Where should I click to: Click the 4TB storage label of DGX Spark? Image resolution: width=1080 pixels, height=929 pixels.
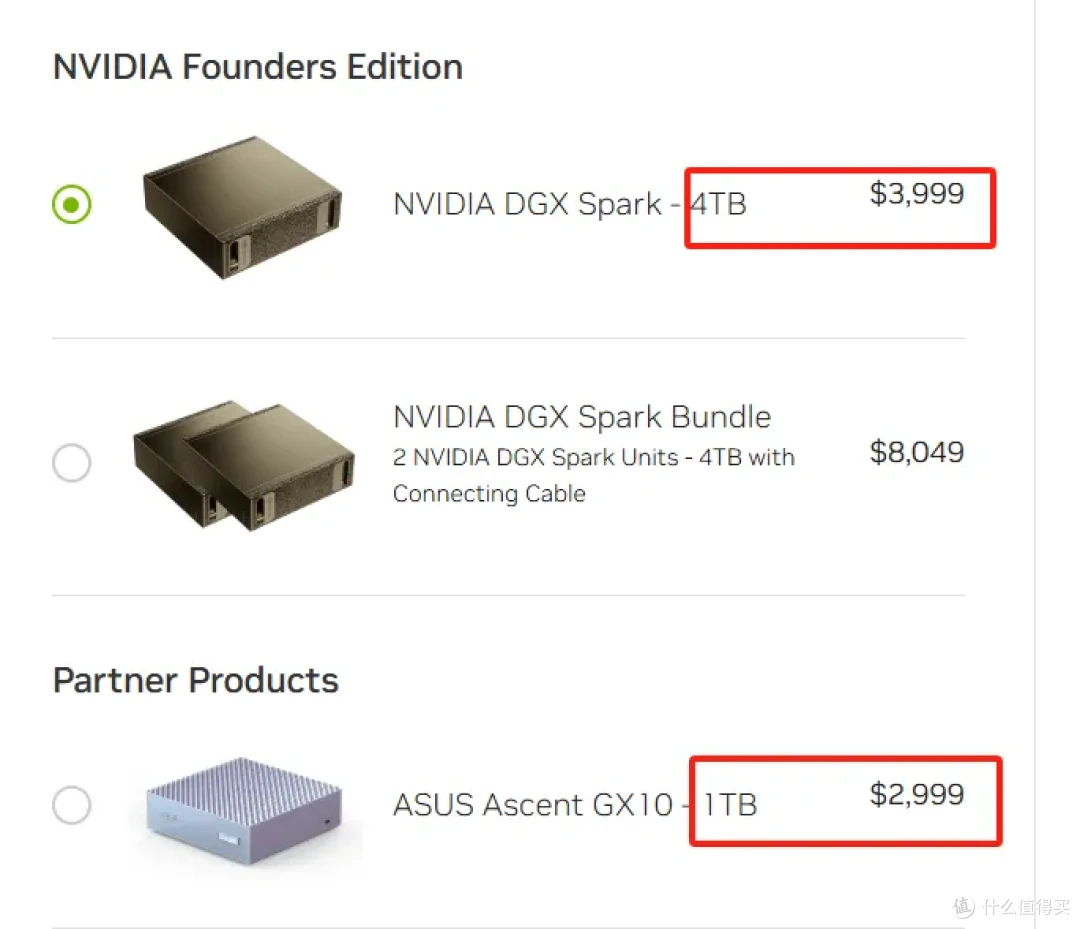coord(718,204)
